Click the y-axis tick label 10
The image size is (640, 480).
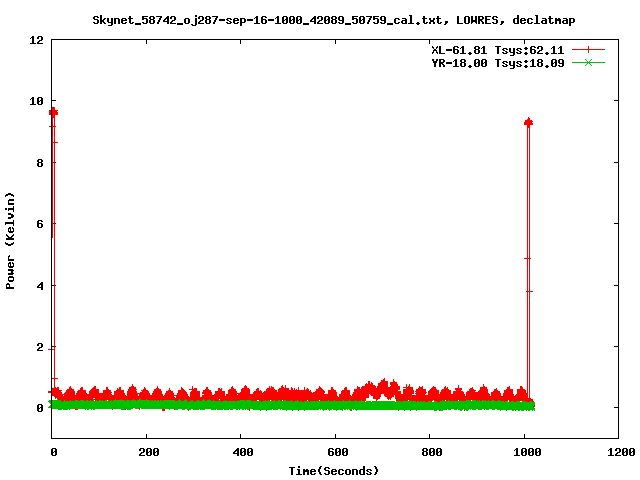coord(36,101)
